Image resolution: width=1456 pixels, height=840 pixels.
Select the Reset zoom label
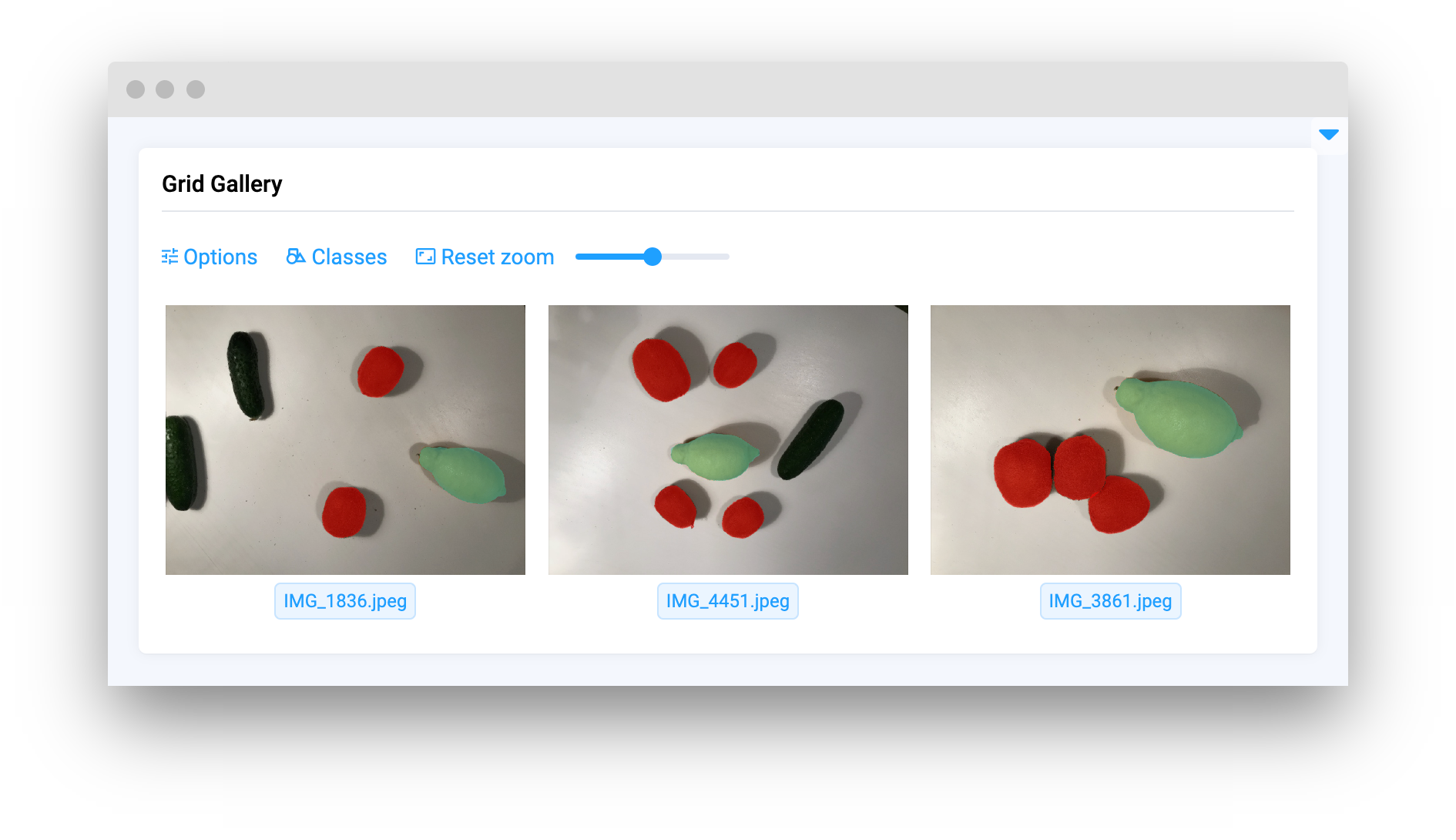point(498,257)
